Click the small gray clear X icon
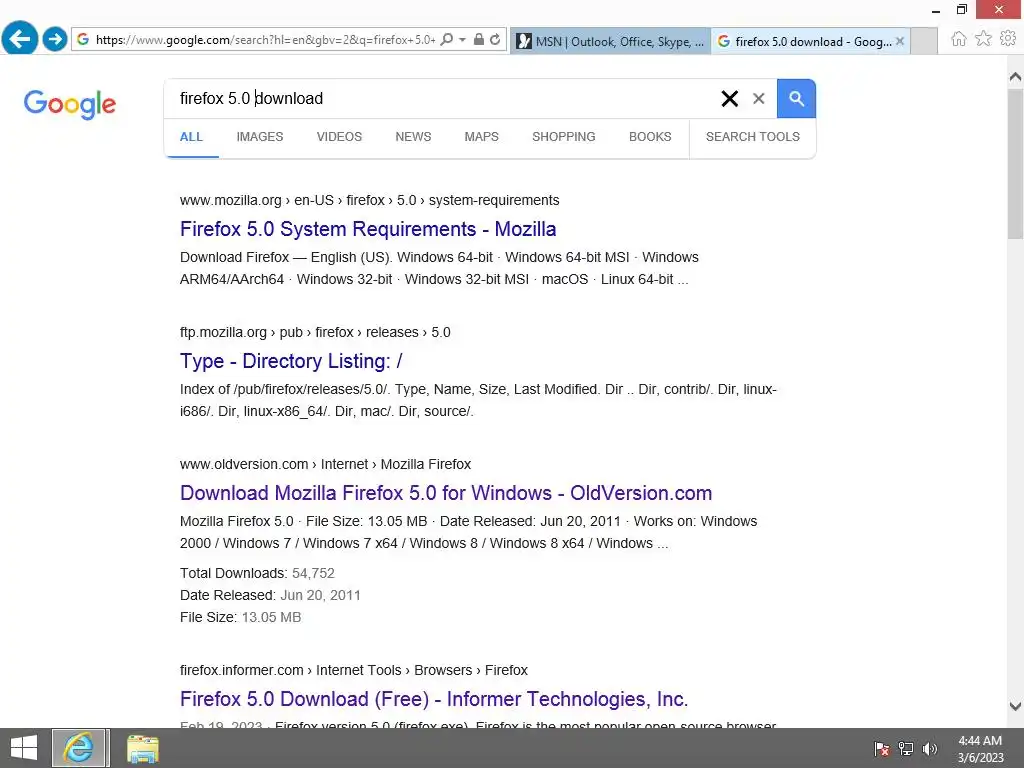 [x=758, y=99]
